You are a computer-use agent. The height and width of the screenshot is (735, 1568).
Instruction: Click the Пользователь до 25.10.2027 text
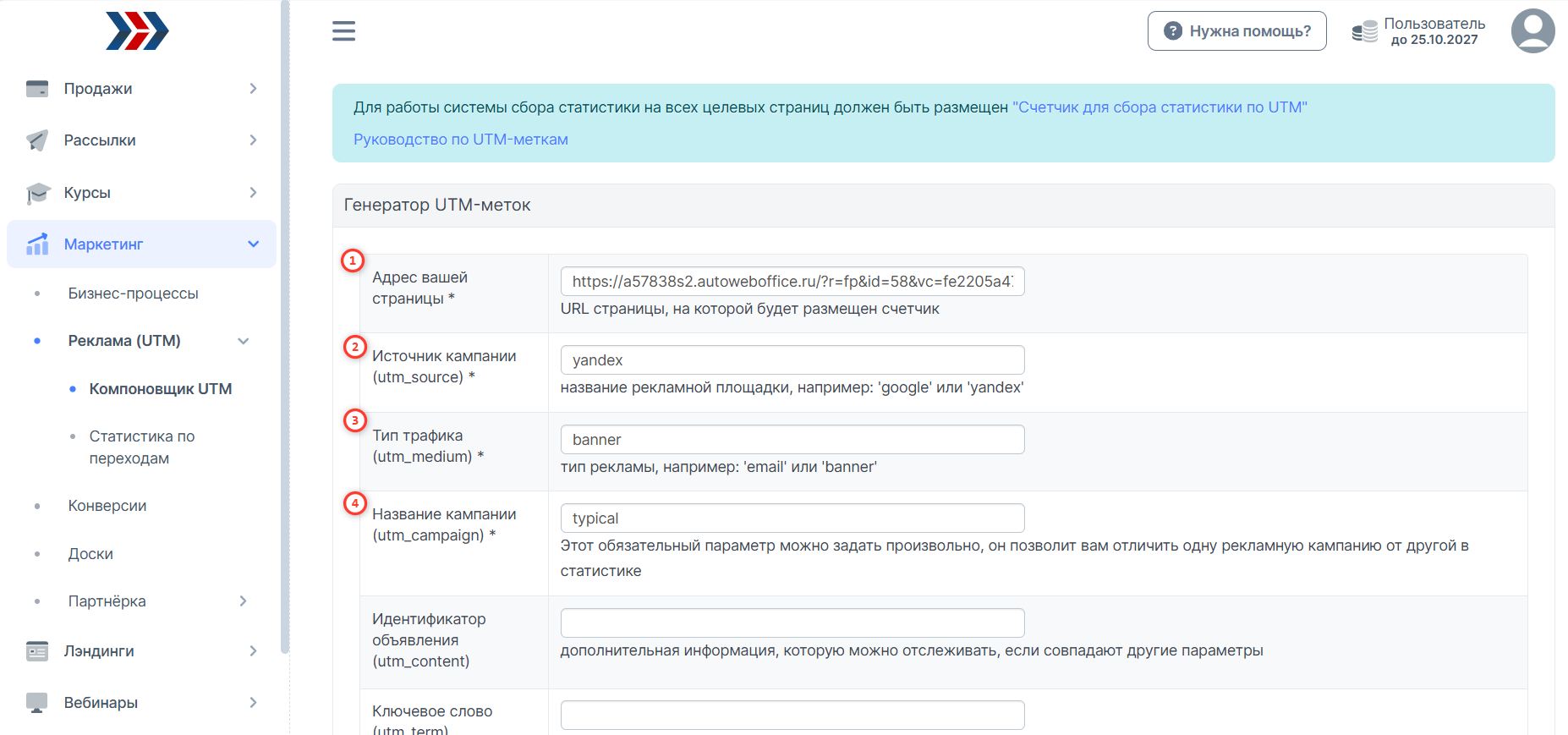(1434, 31)
